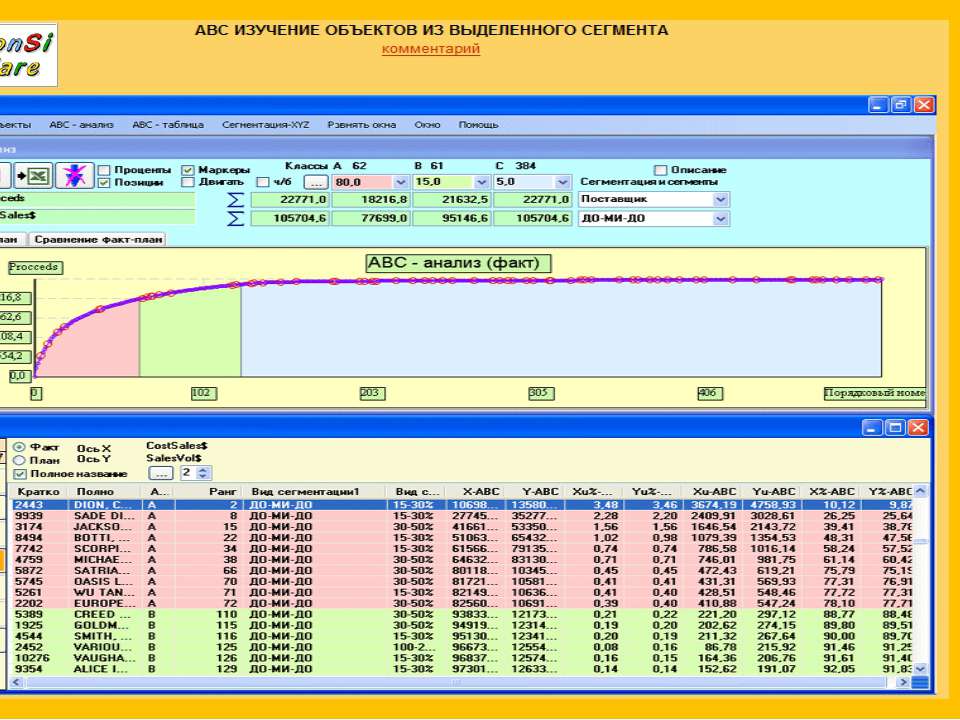
Task: Select the План radio button
Action: click(x=20, y=460)
